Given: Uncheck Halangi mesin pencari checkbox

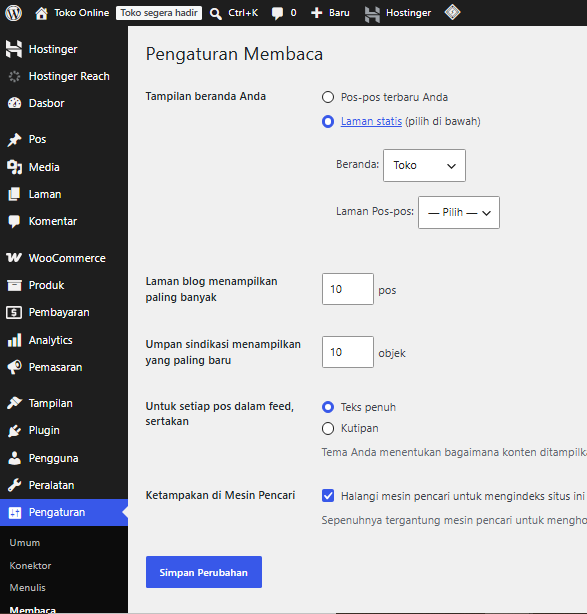Looking at the screenshot, I should point(328,496).
